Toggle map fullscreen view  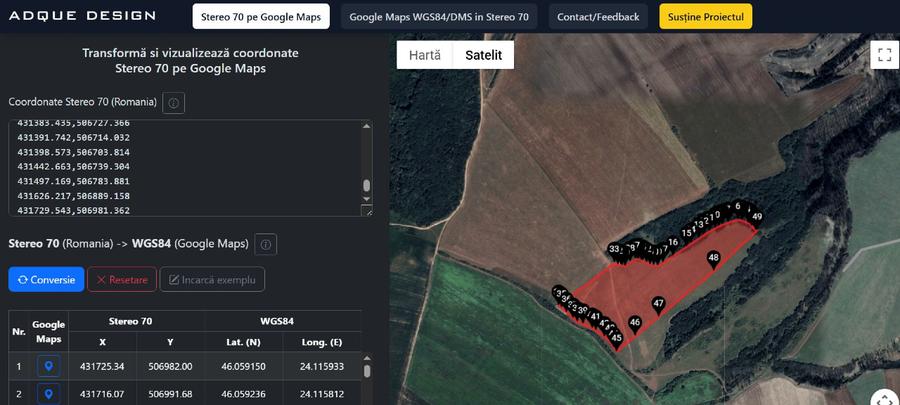click(885, 54)
